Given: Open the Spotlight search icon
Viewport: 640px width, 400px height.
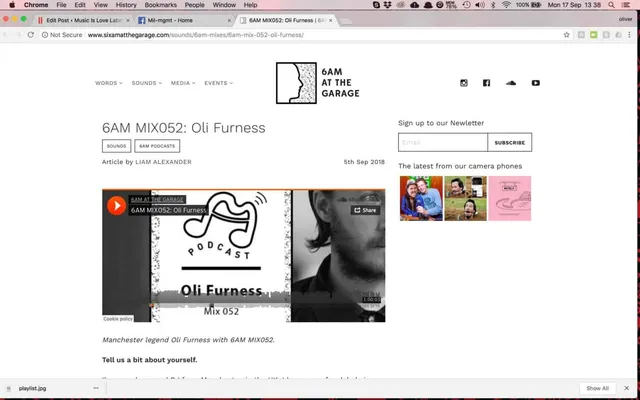Looking at the screenshot, I should coord(611,5).
